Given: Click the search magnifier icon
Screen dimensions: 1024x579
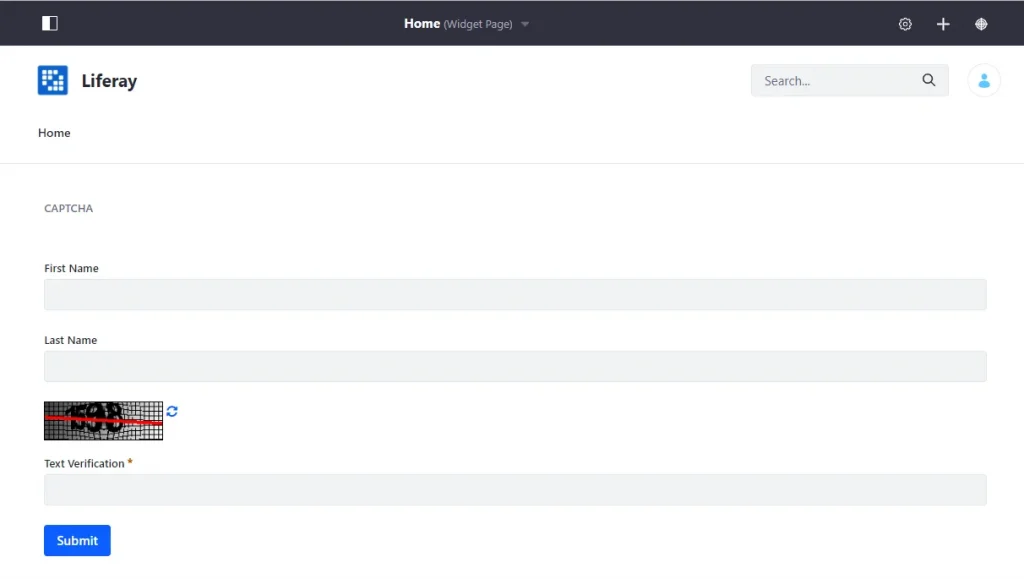Looking at the screenshot, I should pos(928,80).
